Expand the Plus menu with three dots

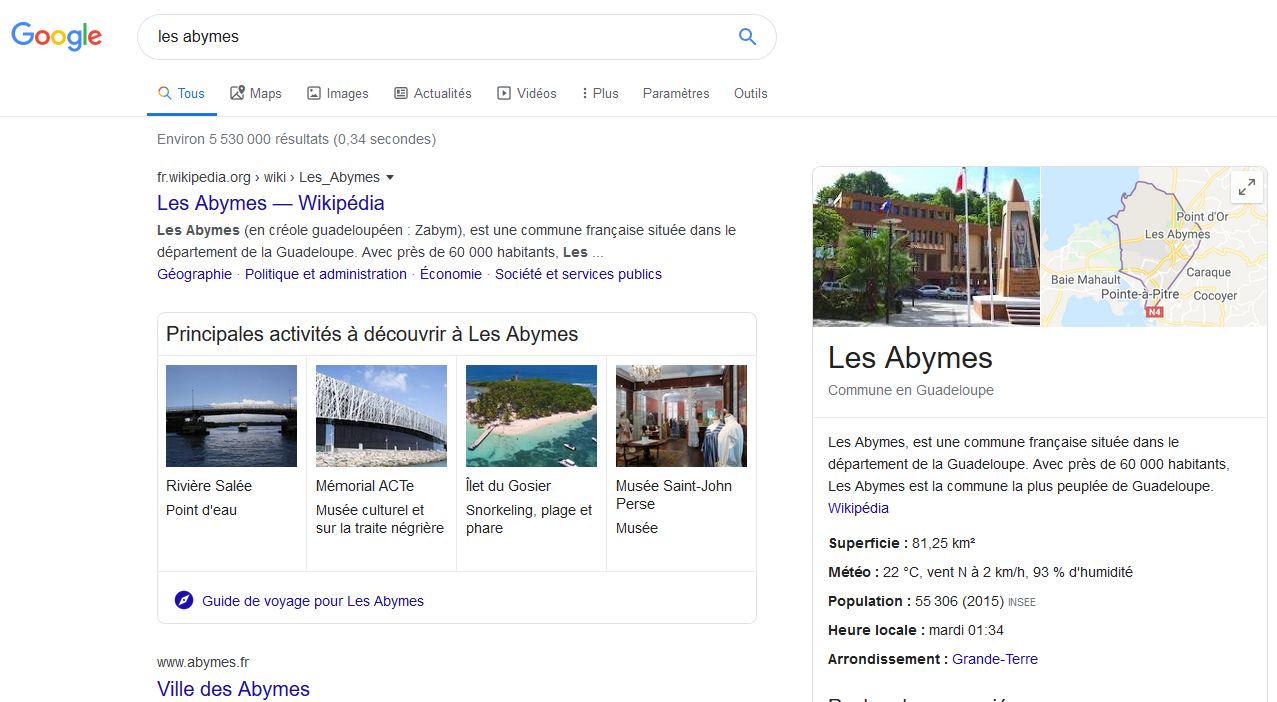click(x=600, y=93)
